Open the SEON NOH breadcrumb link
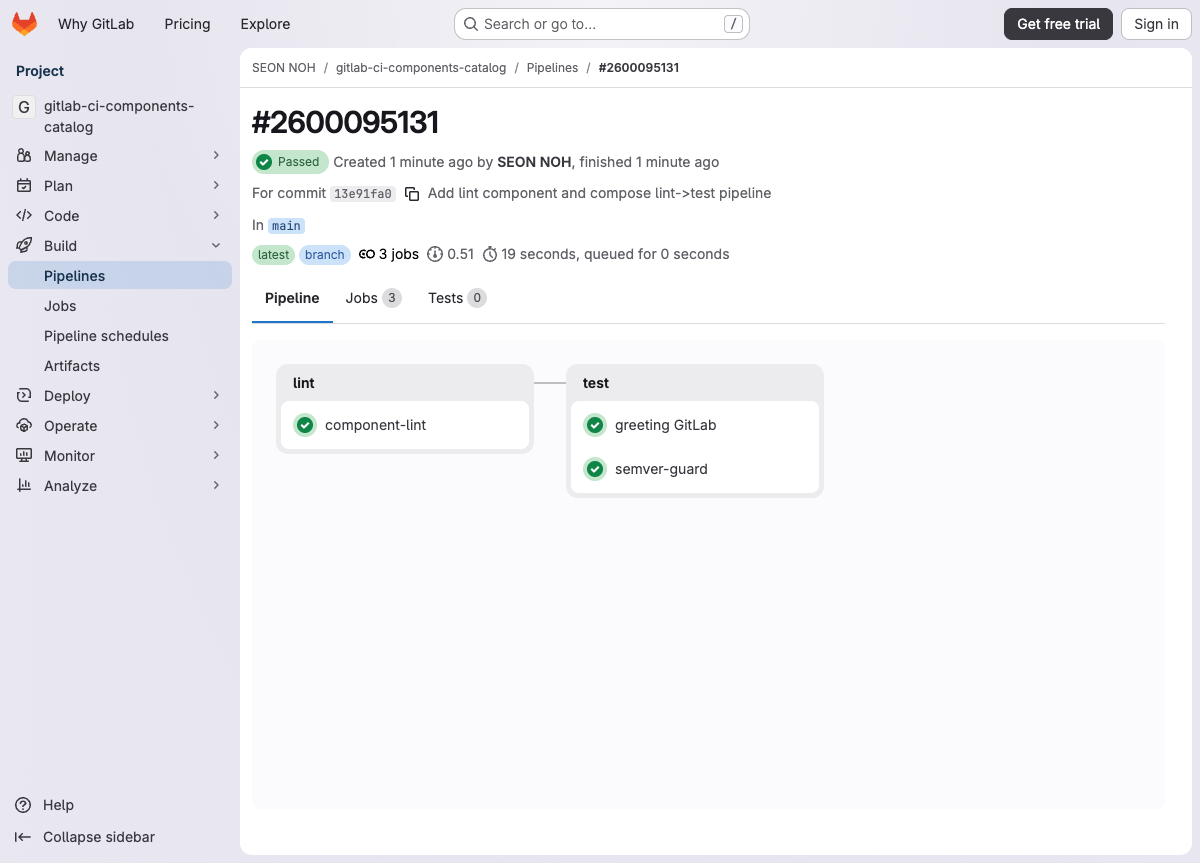The image size is (1200, 863). (x=284, y=68)
